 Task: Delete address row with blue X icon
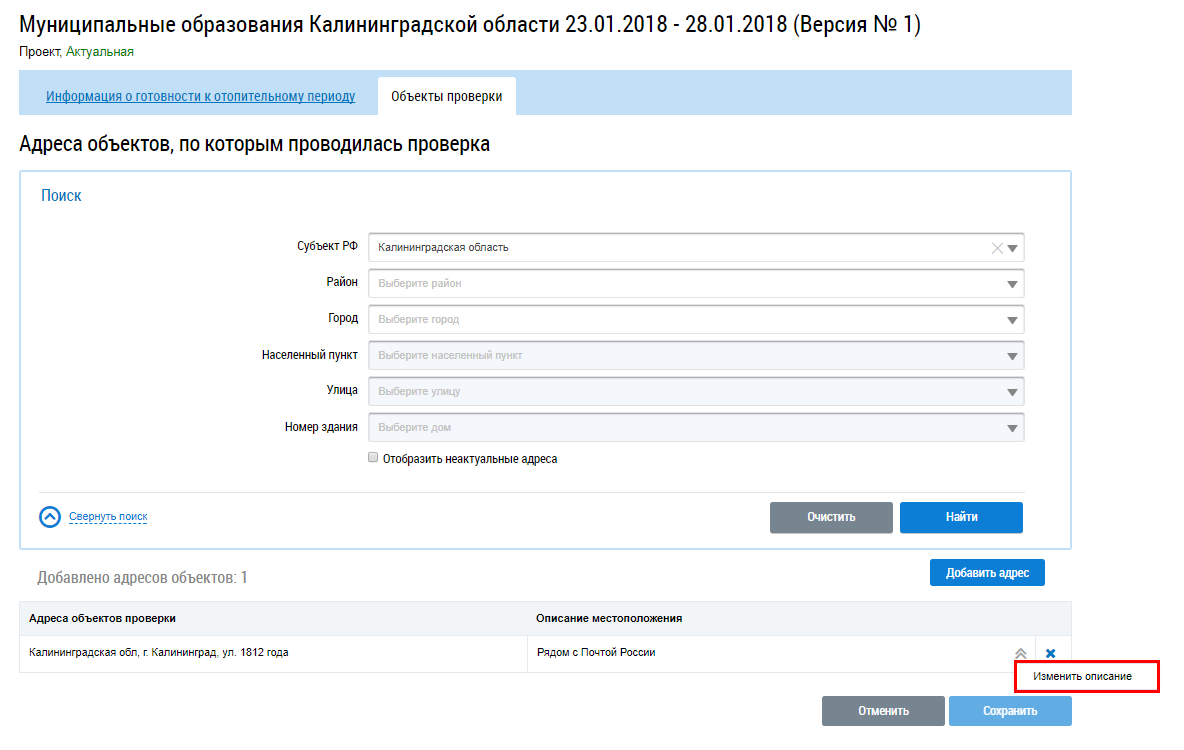[x=1050, y=653]
